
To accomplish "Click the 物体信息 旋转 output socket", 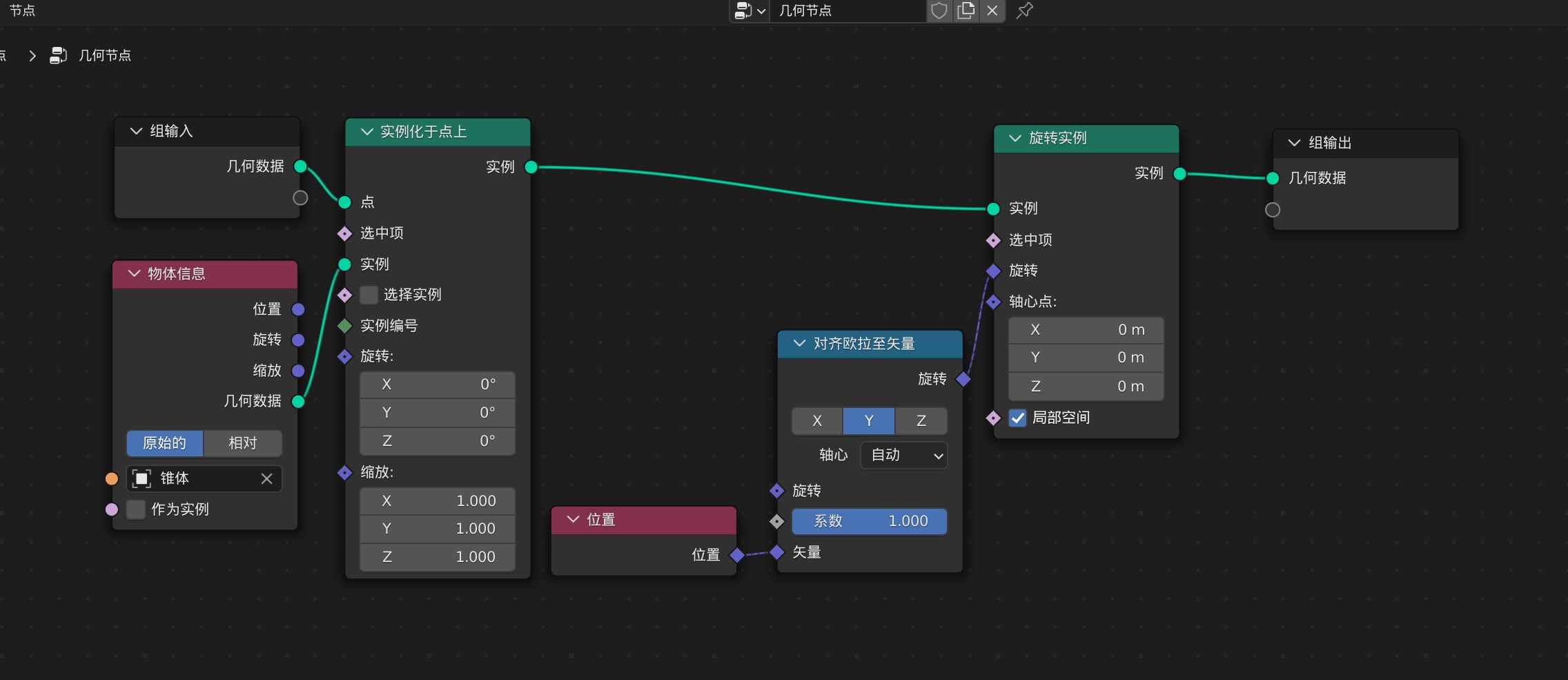I will pyautogui.click(x=298, y=340).
